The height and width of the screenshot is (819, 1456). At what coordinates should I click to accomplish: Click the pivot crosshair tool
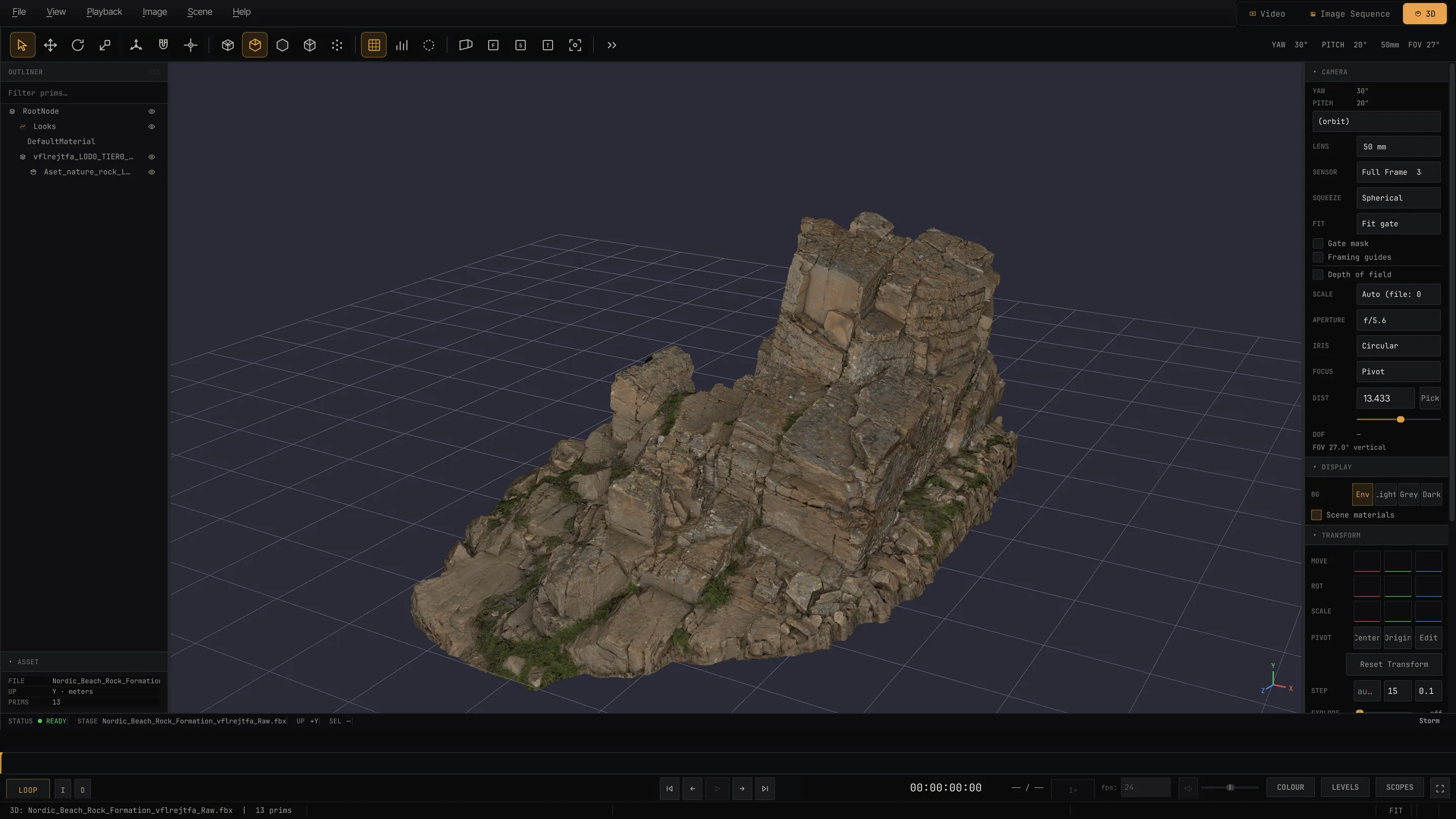[x=191, y=45]
